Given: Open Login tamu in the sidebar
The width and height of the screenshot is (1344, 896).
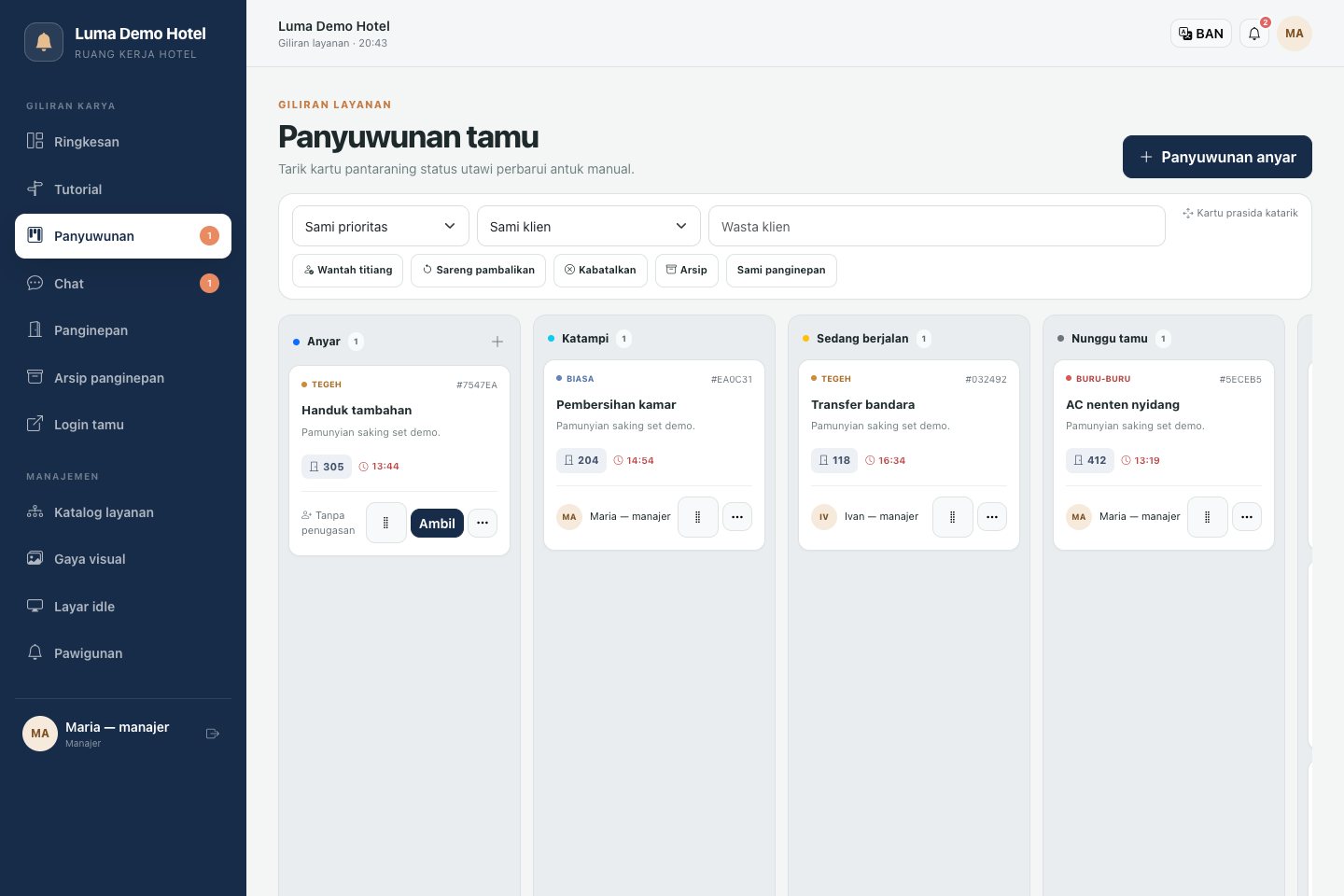Looking at the screenshot, I should [x=123, y=425].
